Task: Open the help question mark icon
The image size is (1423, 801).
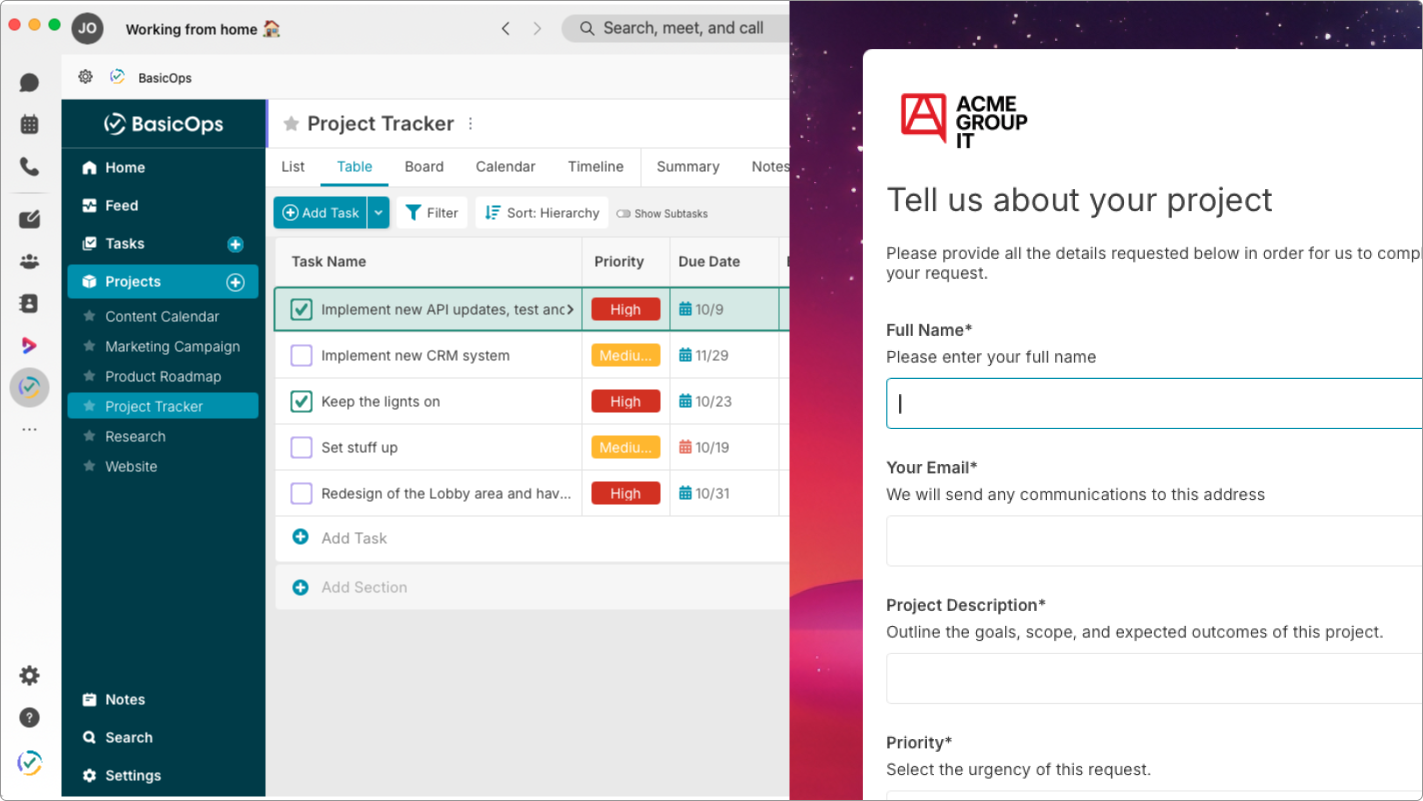Action: 29,717
